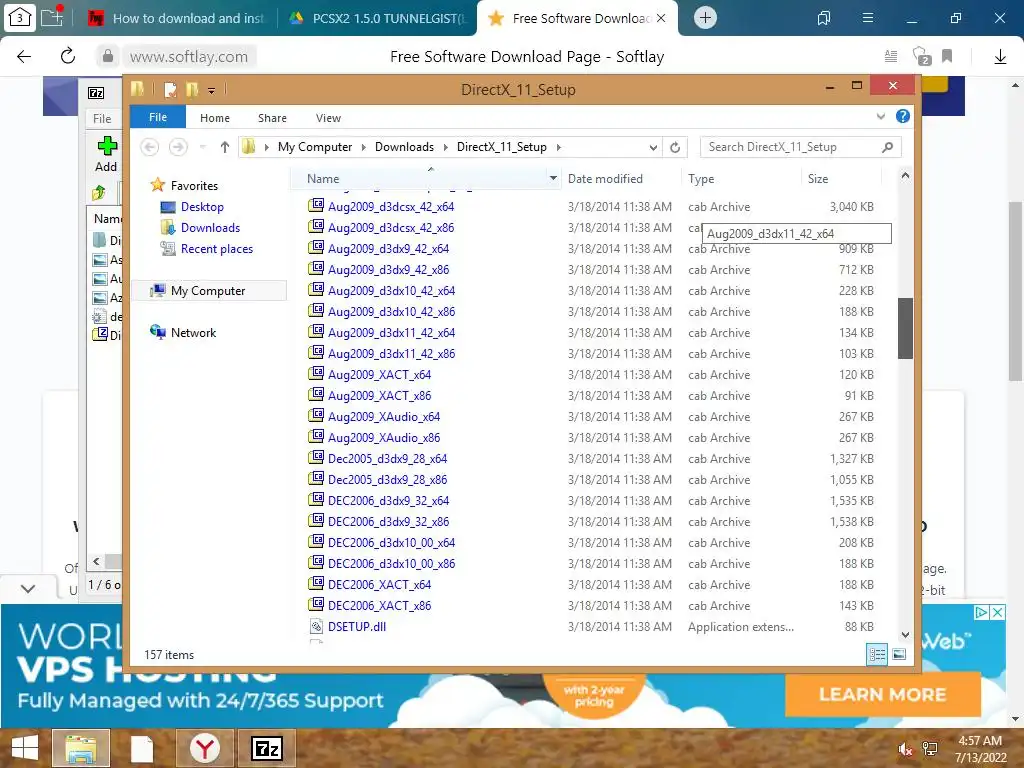Select Desktop under Favorites
This screenshot has height=768, width=1024.
pyautogui.click(x=202, y=207)
